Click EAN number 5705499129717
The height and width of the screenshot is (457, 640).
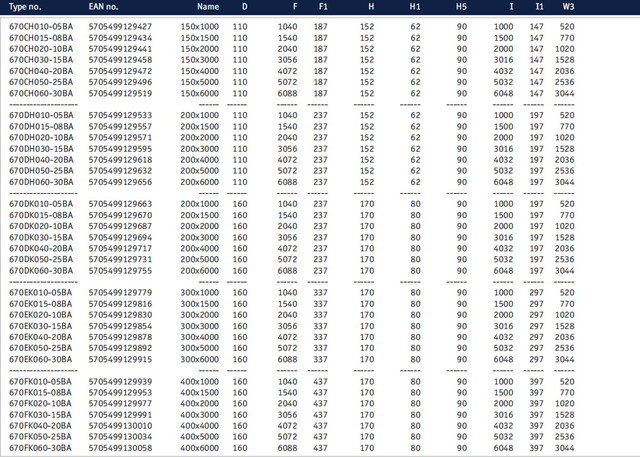(120, 248)
